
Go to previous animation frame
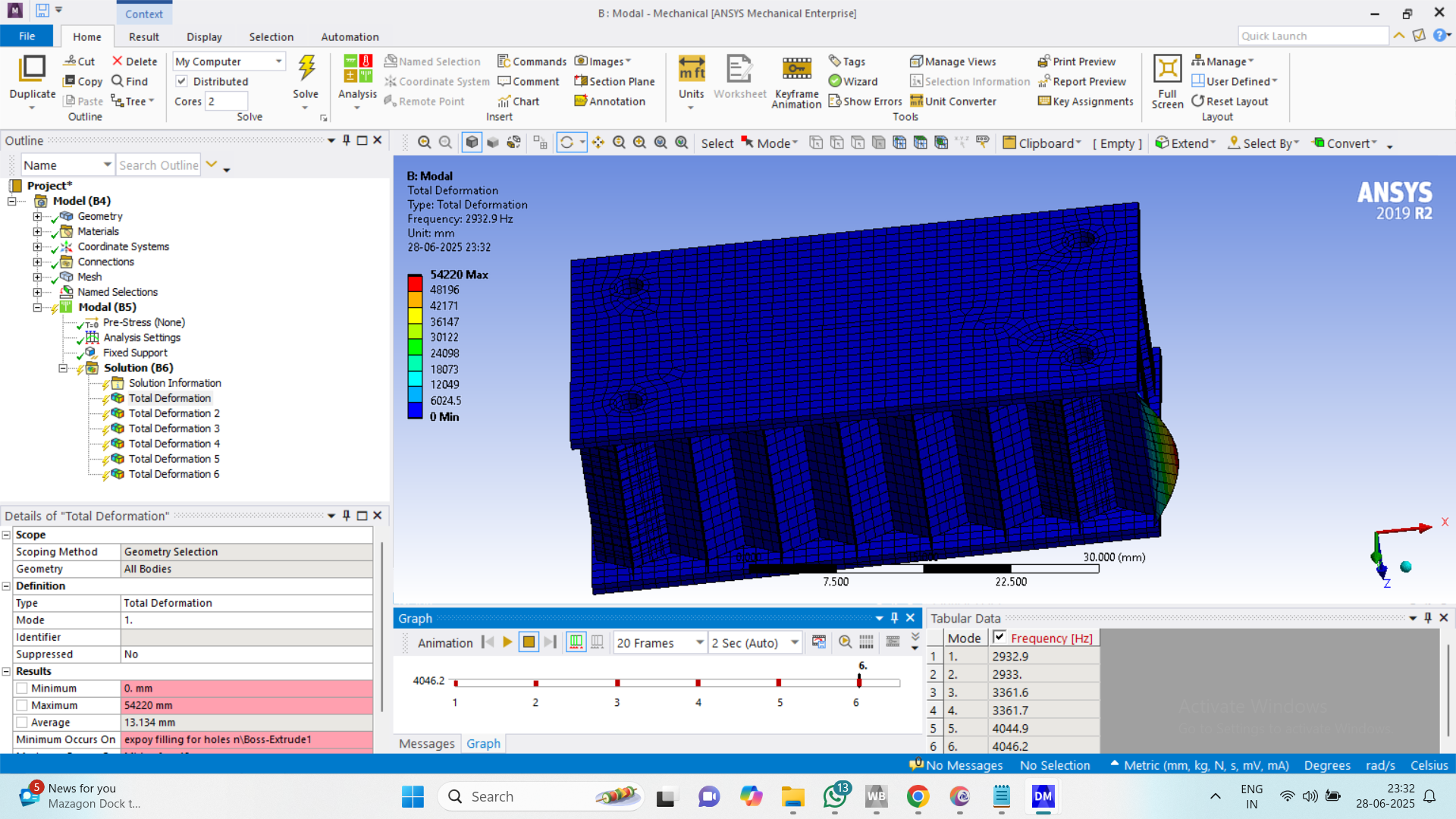click(488, 642)
